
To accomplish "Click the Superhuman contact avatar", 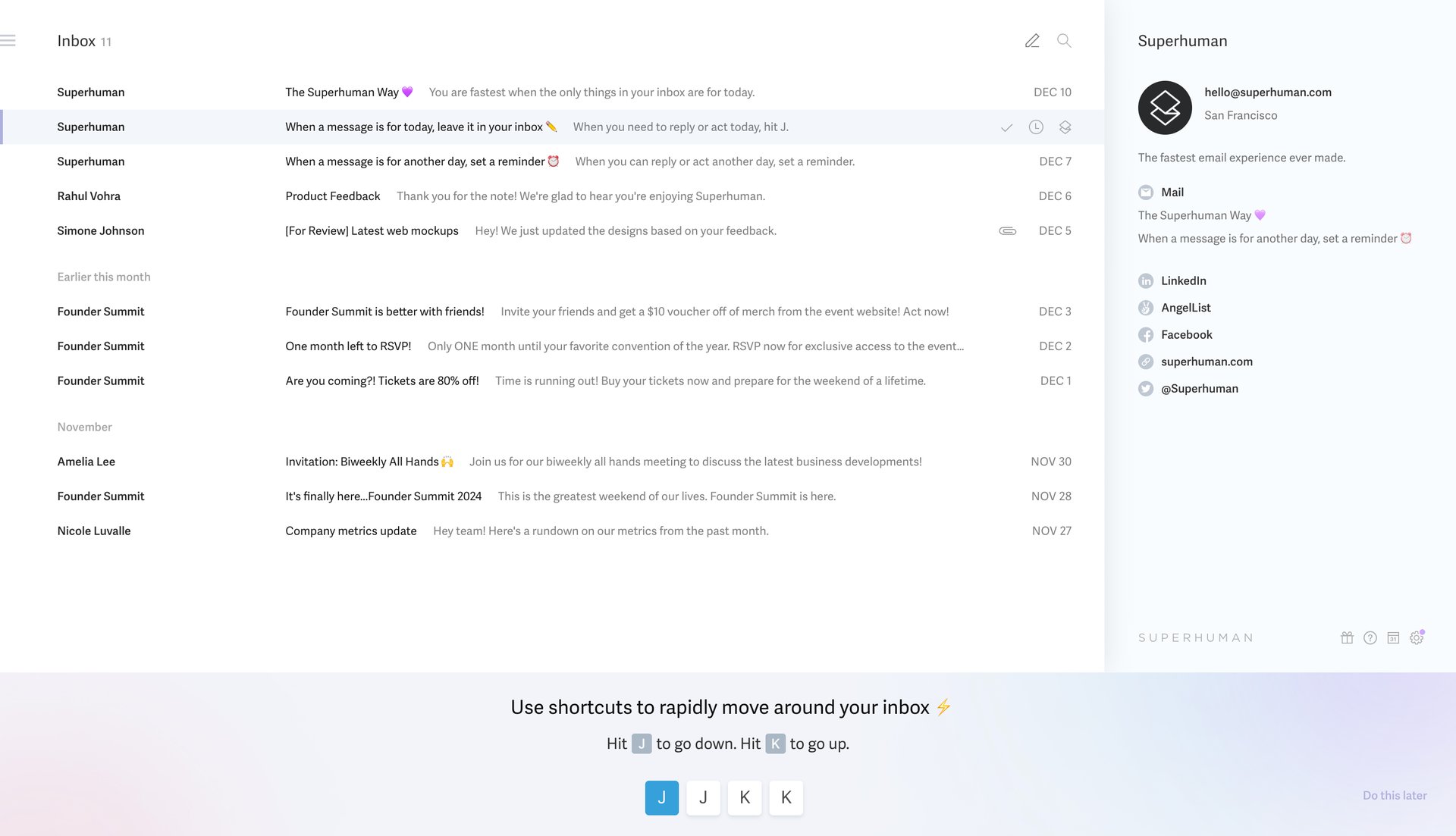I will coord(1165,108).
